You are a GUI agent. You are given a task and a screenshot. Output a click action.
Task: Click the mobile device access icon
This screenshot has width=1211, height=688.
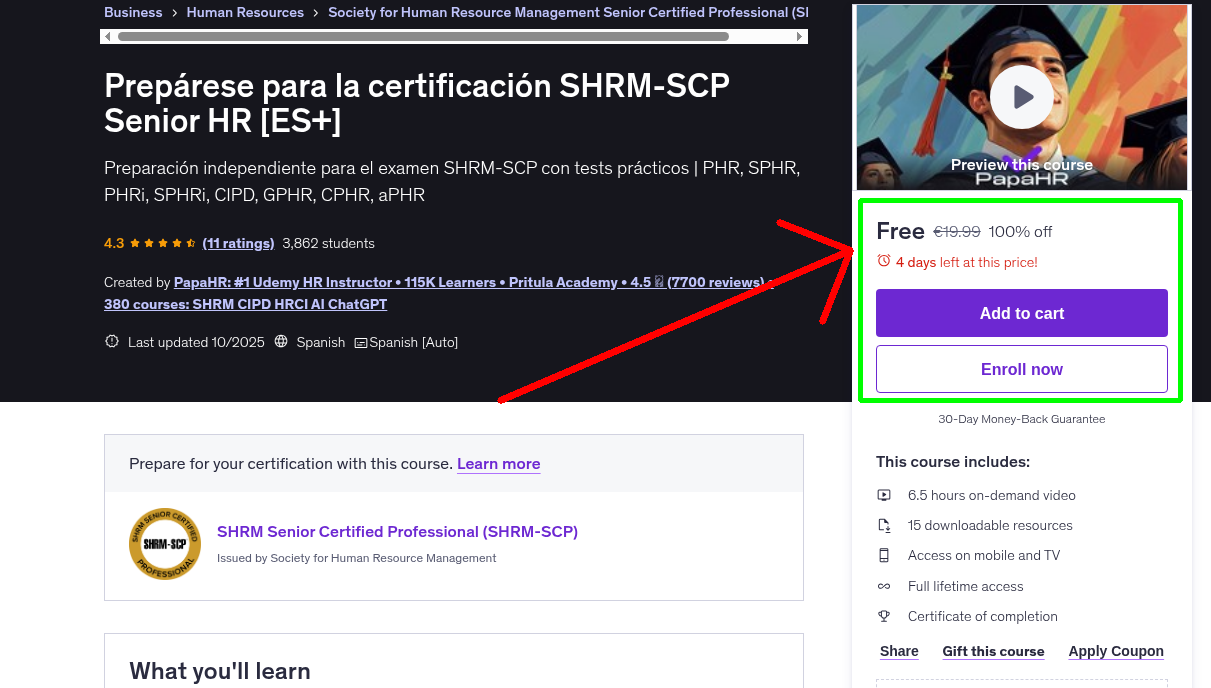click(x=884, y=555)
